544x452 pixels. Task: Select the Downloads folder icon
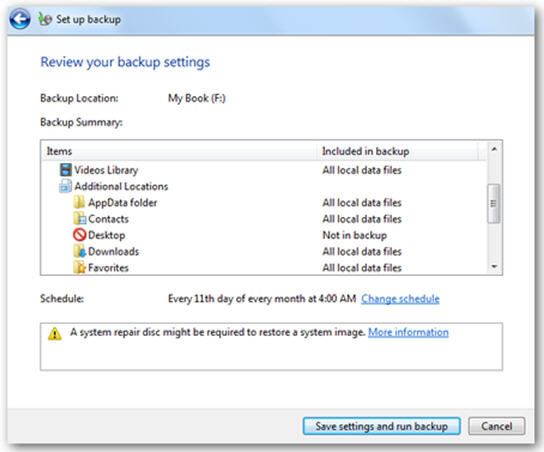point(79,251)
